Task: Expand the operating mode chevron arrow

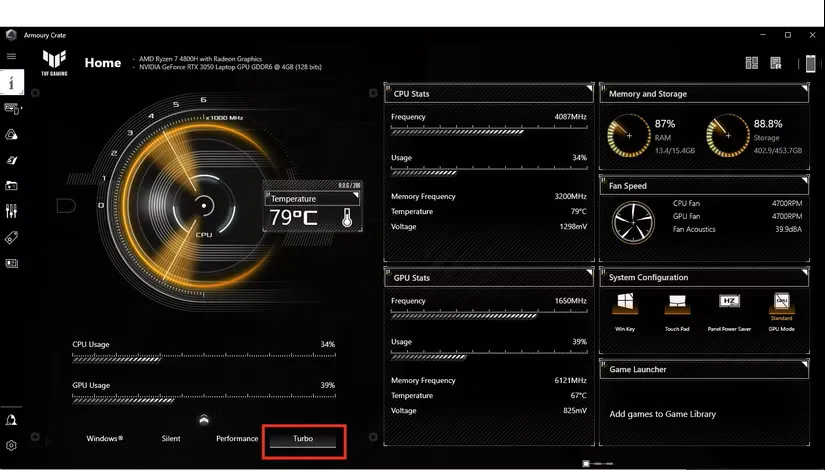Action: click(x=204, y=419)
